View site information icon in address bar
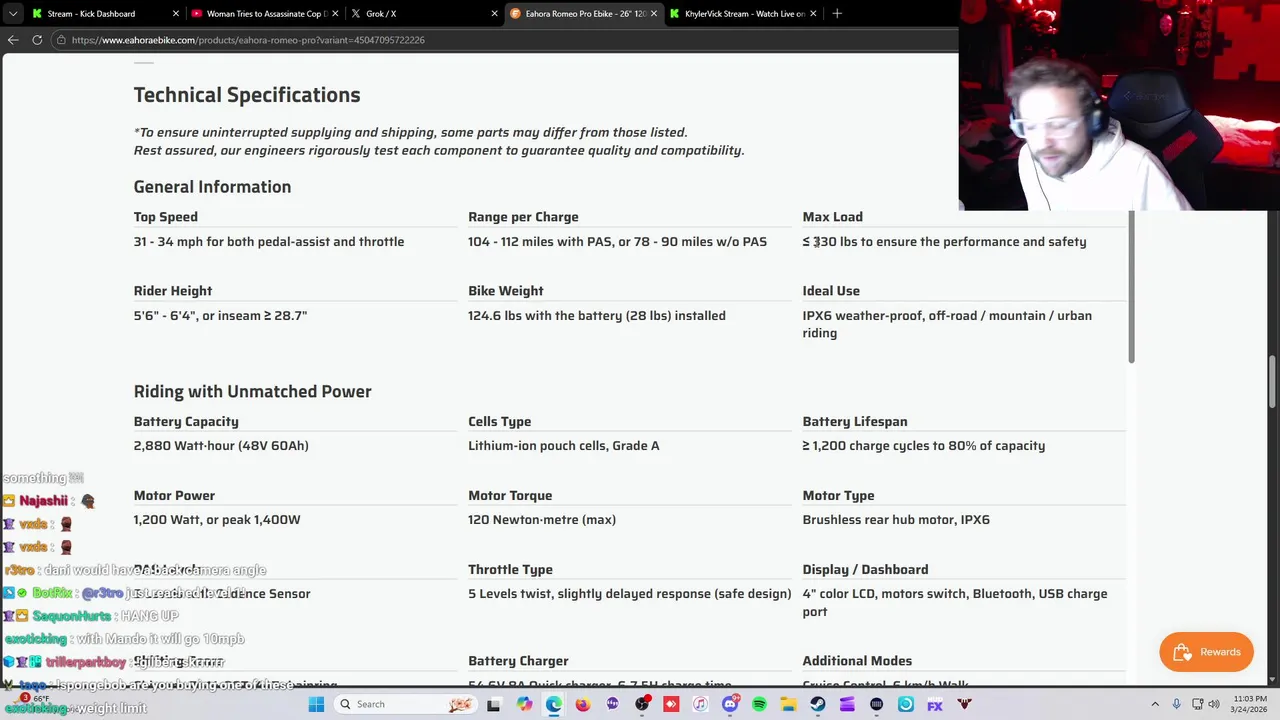 61,40
